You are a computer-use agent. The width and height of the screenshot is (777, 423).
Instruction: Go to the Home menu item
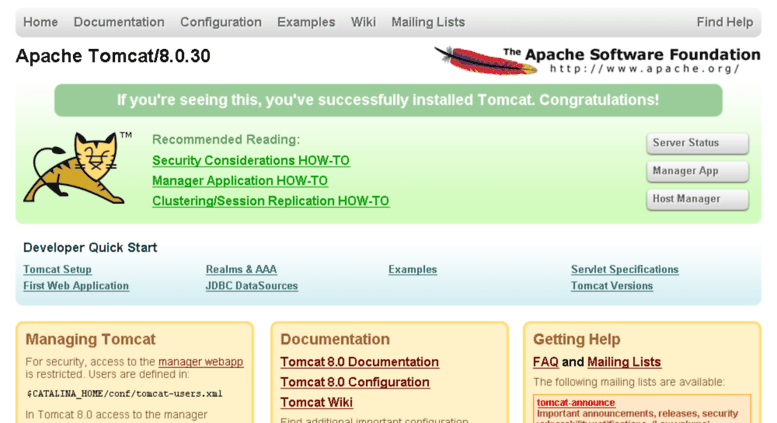click(x=41, y=22)
